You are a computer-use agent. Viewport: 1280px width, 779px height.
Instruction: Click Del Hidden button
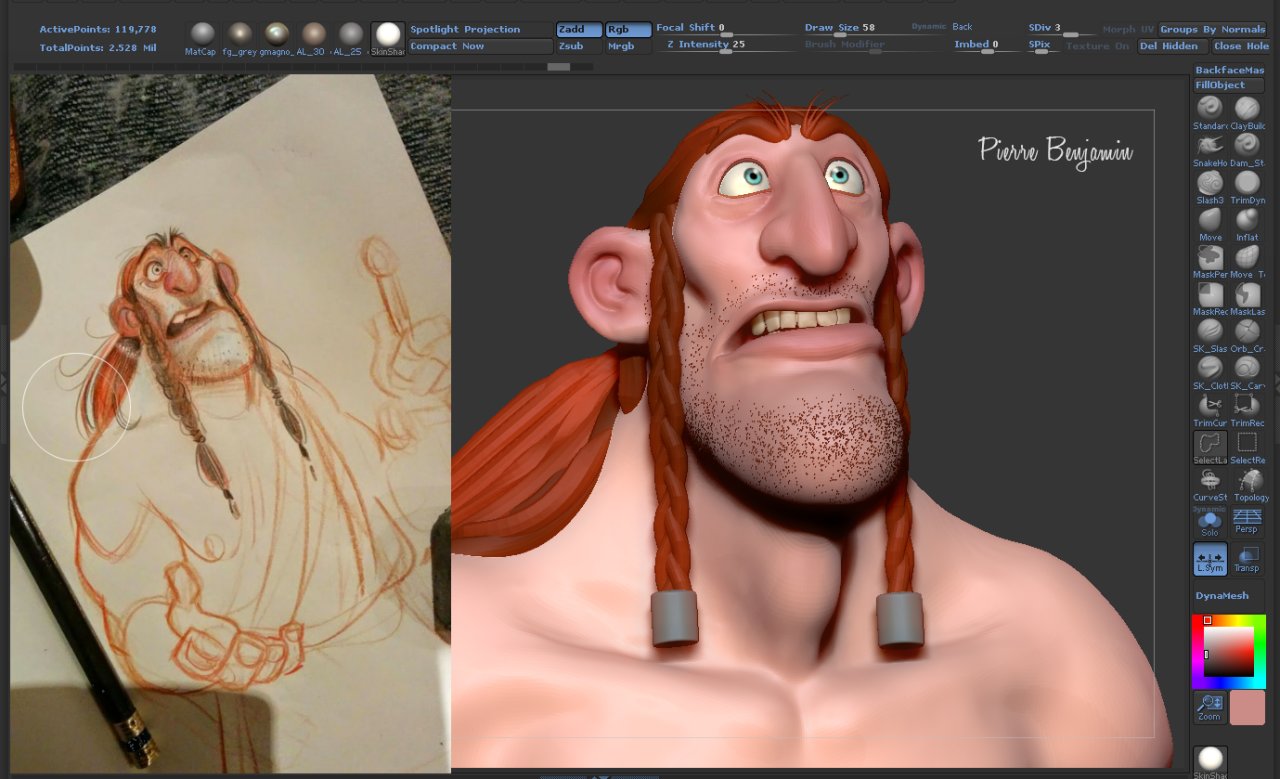click(x=1172, y=46)
